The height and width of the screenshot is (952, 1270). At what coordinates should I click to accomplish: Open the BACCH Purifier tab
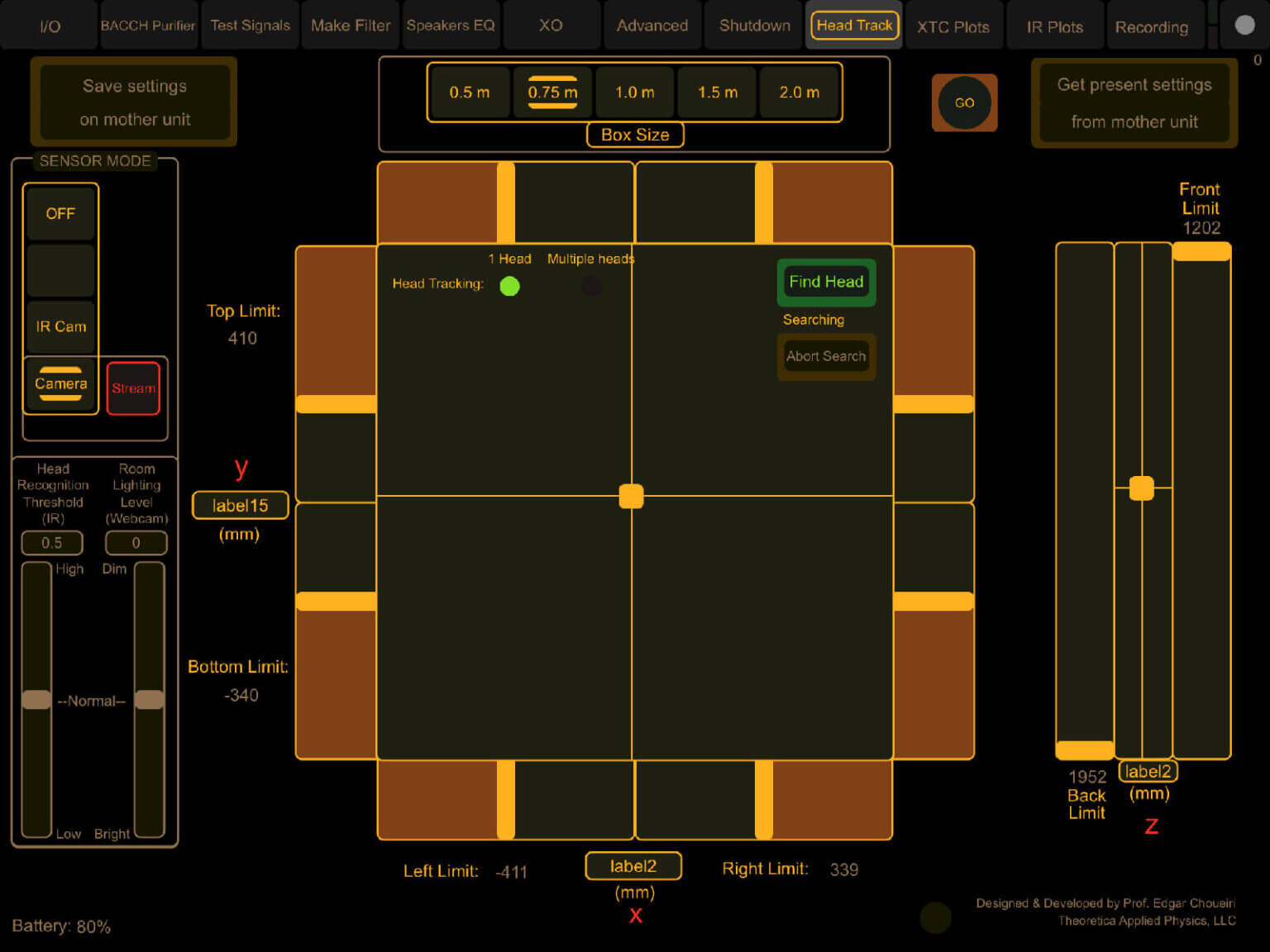(148, 26)
